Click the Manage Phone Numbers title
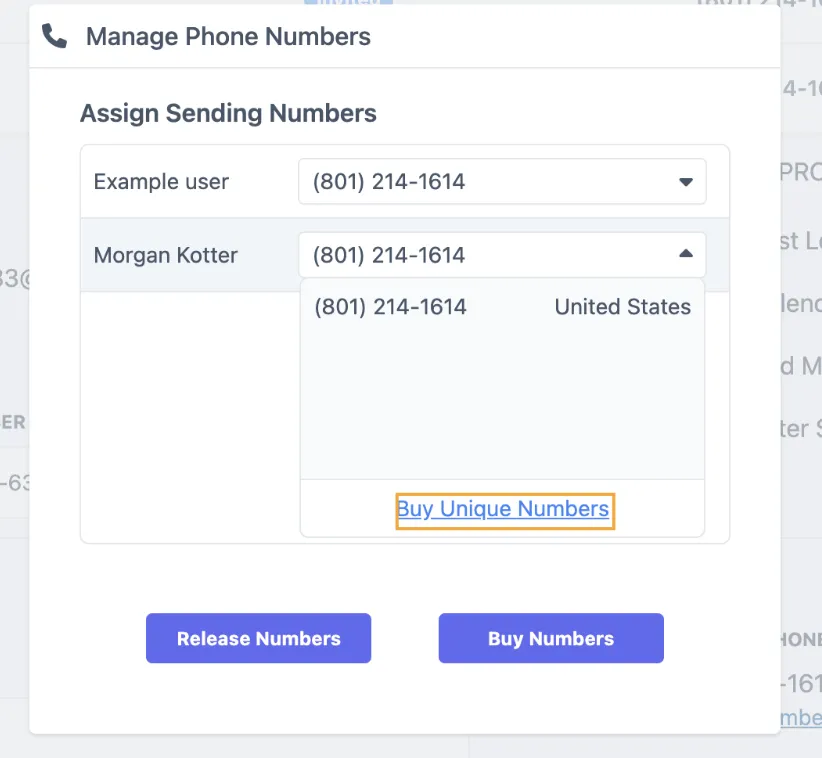This screenshot has width=822, height=758. click(228, 36)
